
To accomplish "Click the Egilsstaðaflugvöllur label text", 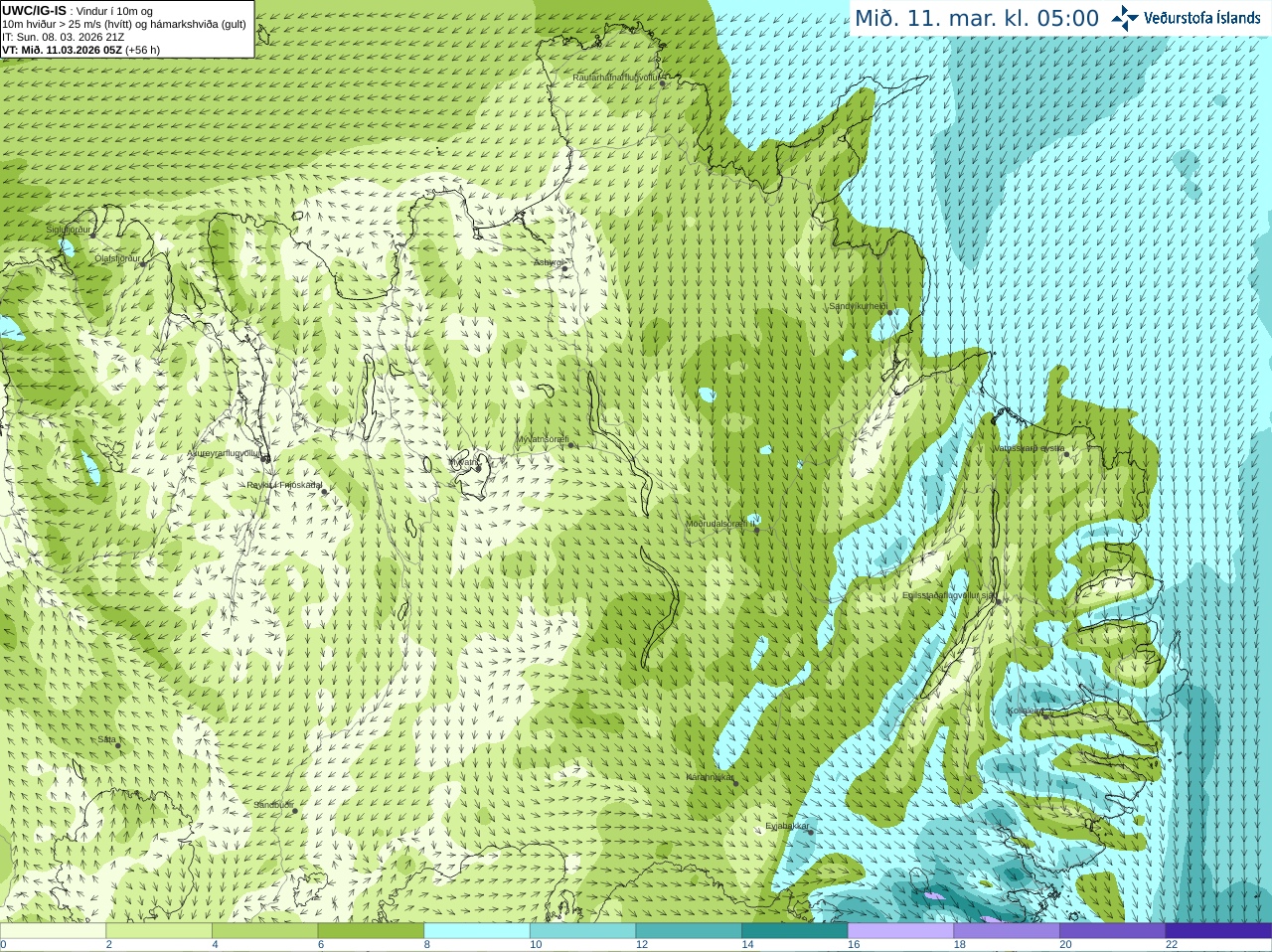I will [948, 595].
